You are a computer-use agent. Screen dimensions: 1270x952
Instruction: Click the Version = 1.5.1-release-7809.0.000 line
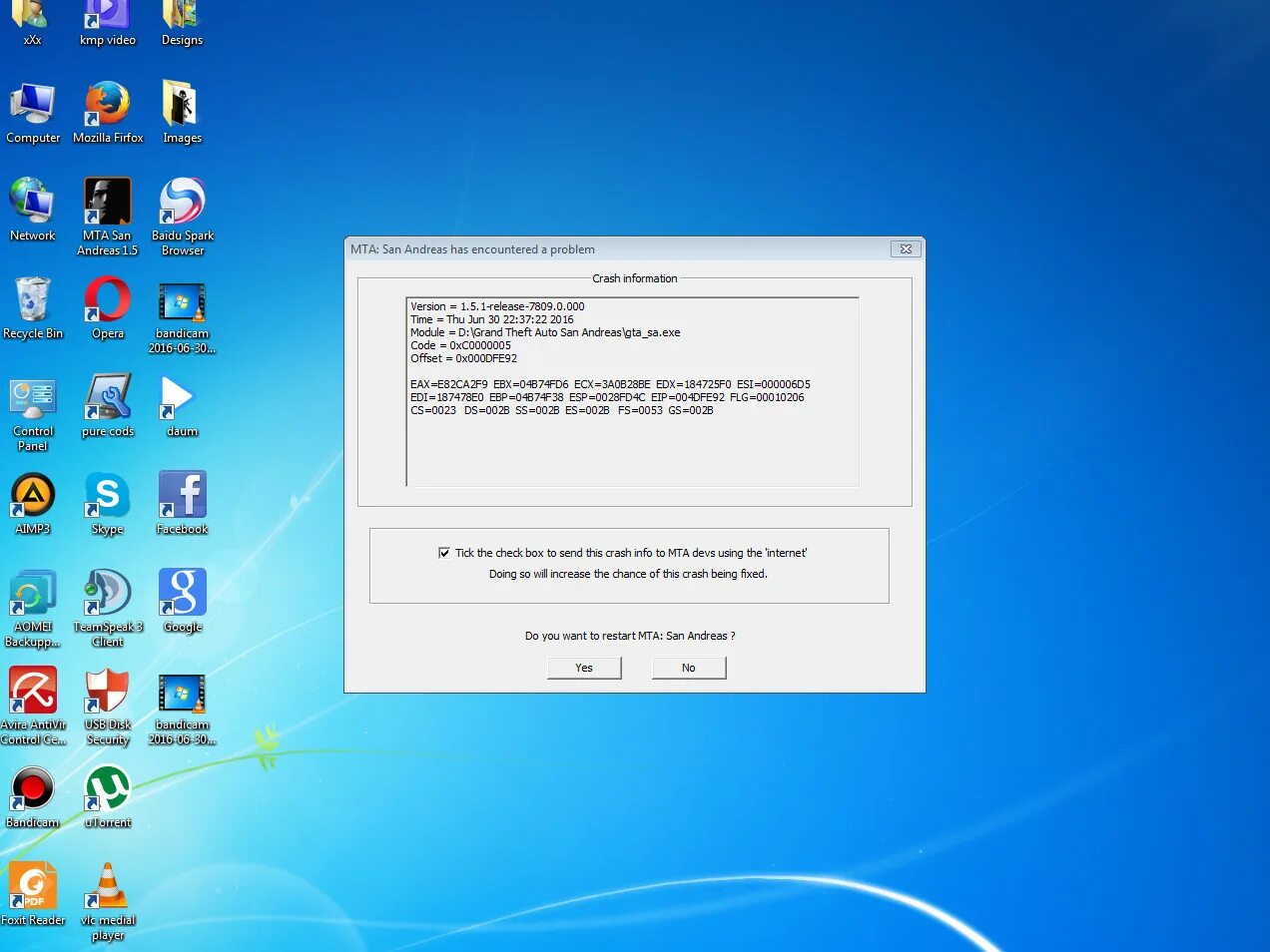coord(497,306)
